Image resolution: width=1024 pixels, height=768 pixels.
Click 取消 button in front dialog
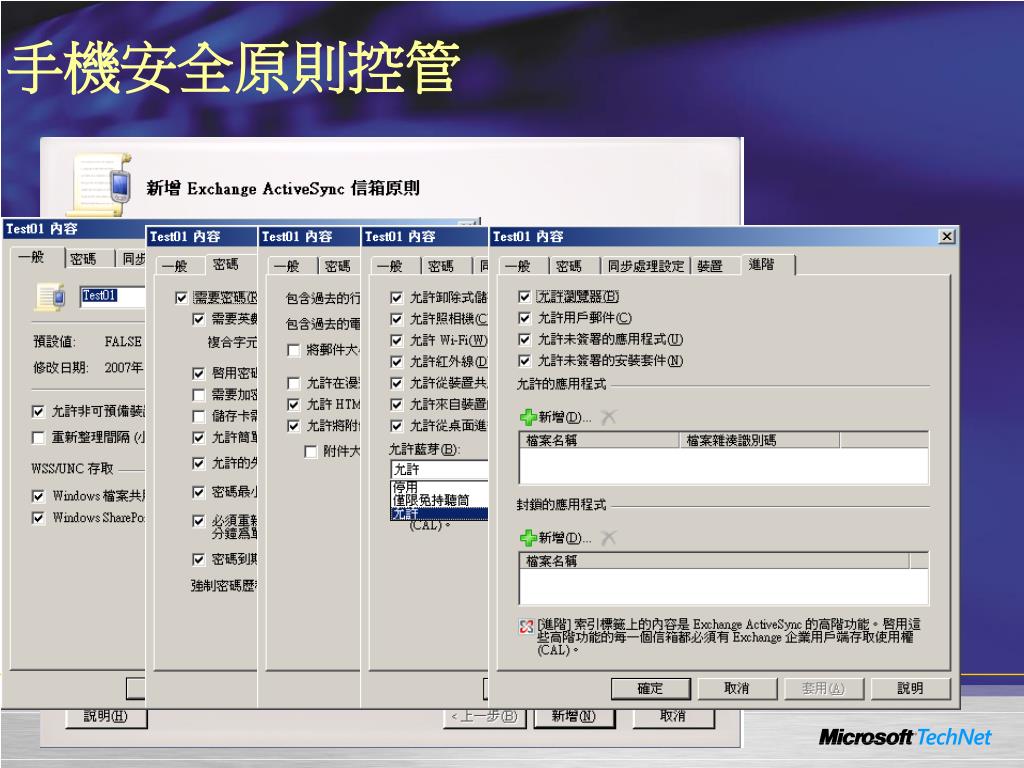(737, 688)
